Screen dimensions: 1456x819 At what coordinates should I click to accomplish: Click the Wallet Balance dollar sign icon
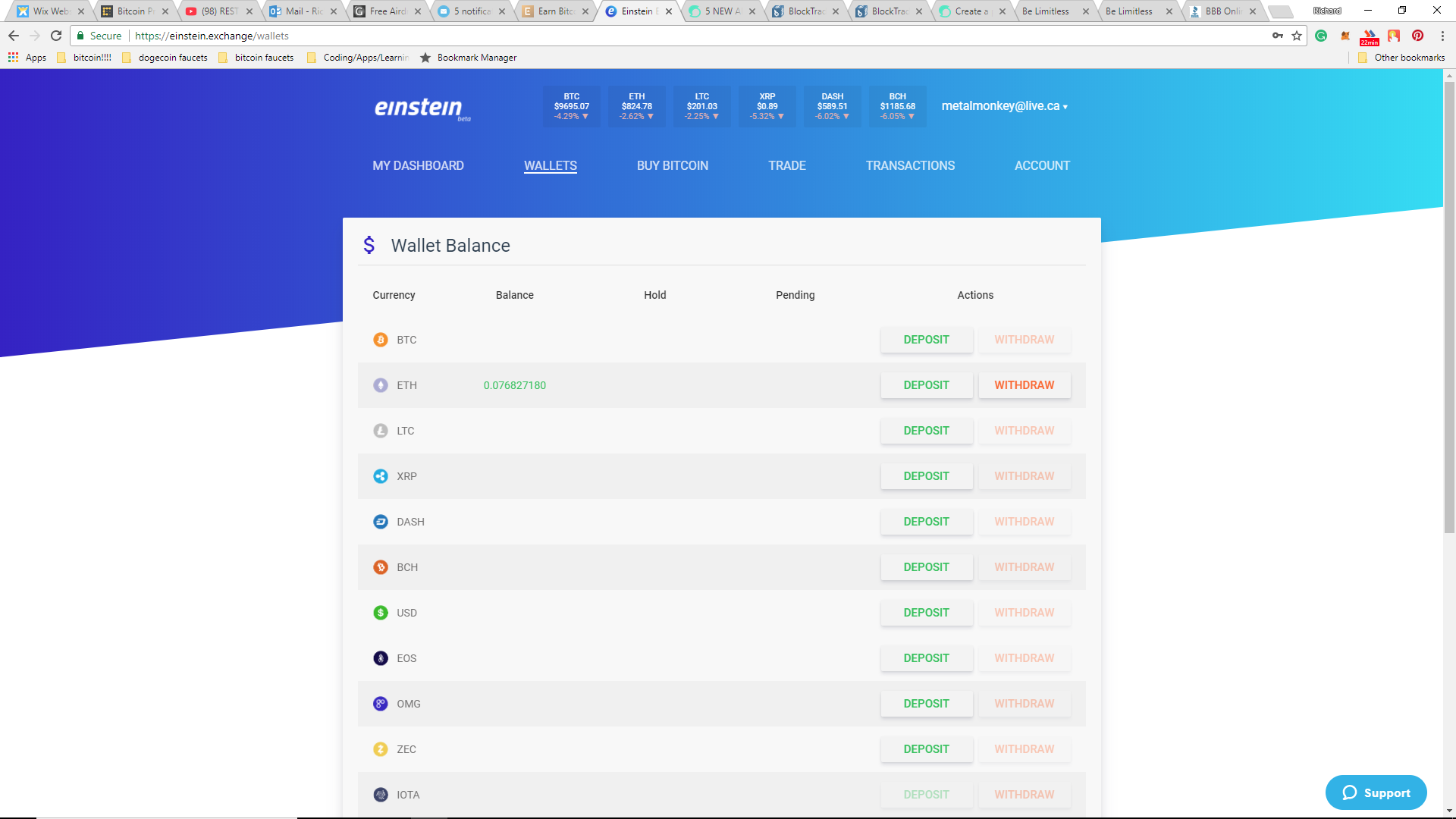(369, 245)
